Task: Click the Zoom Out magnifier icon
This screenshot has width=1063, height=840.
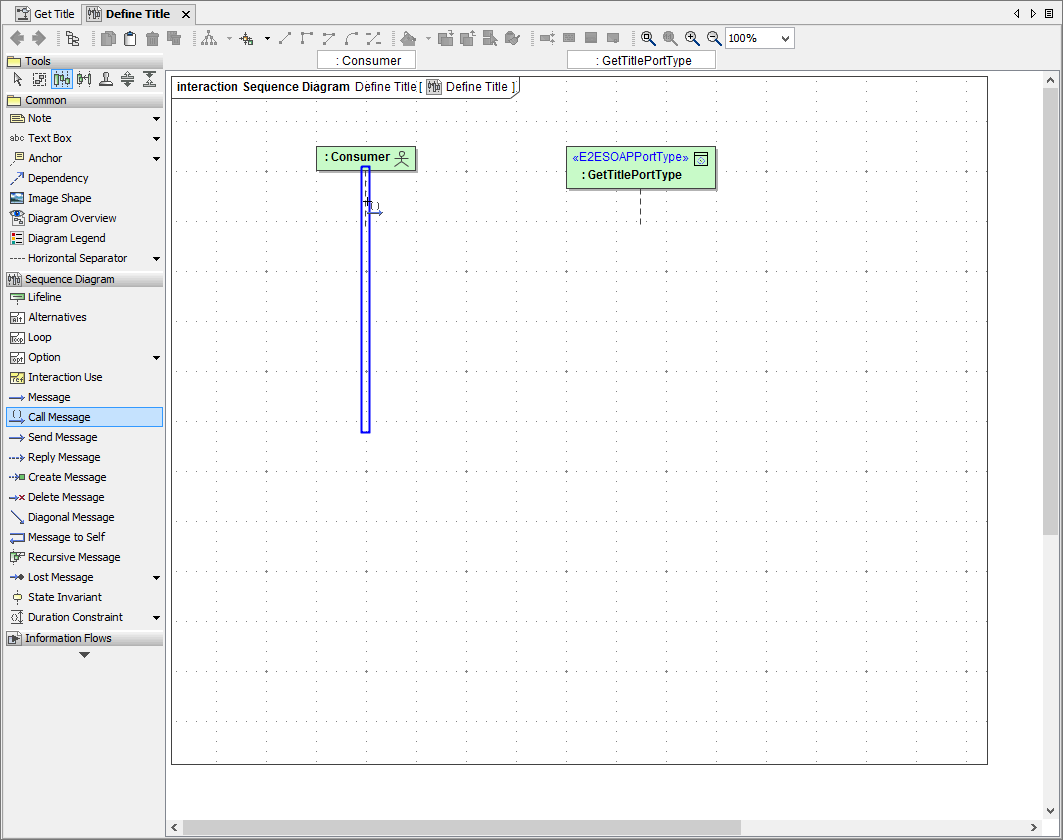Action: pyautogui.click(x=714, y=38)
